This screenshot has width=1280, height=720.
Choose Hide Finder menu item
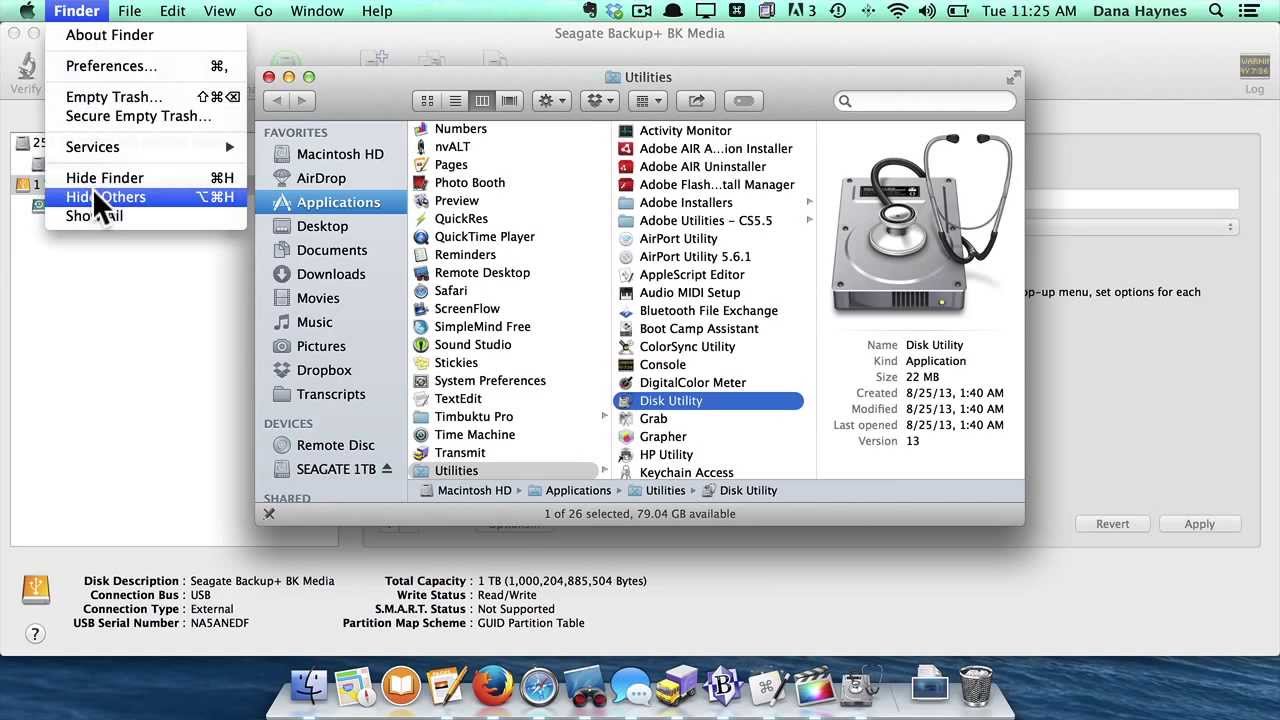click(x=145, y=178)
